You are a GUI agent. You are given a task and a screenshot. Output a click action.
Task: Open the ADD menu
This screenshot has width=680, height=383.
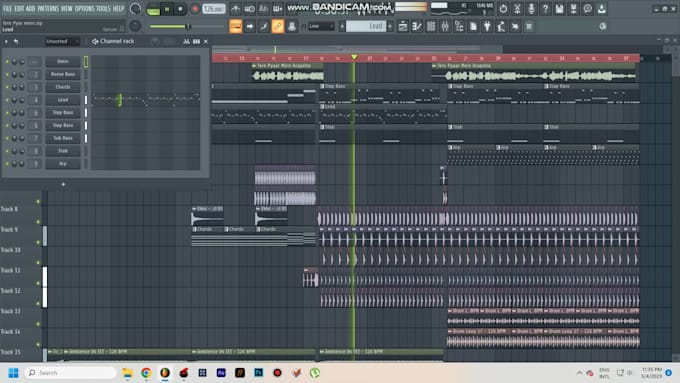point(30,9)
